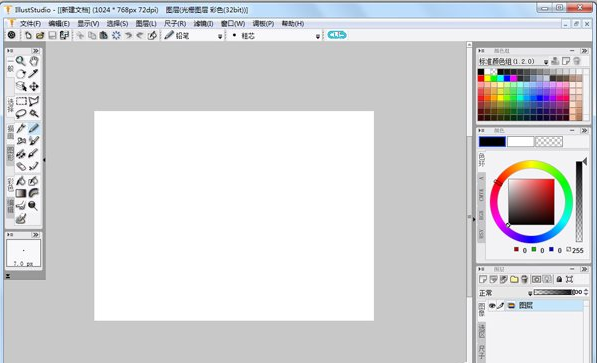Select the Gradient tool
The height and width of the screenshot is (363, 597).
coord(21,193)
